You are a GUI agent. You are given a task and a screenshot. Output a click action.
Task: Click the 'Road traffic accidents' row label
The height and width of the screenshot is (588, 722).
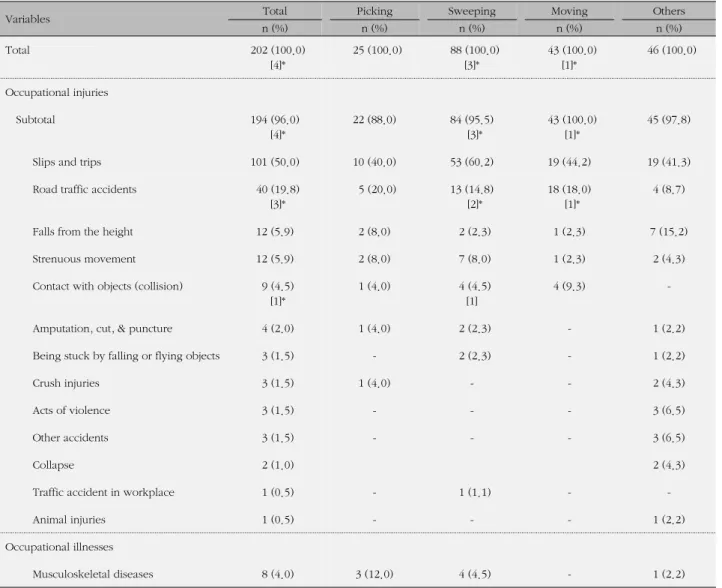84,189
